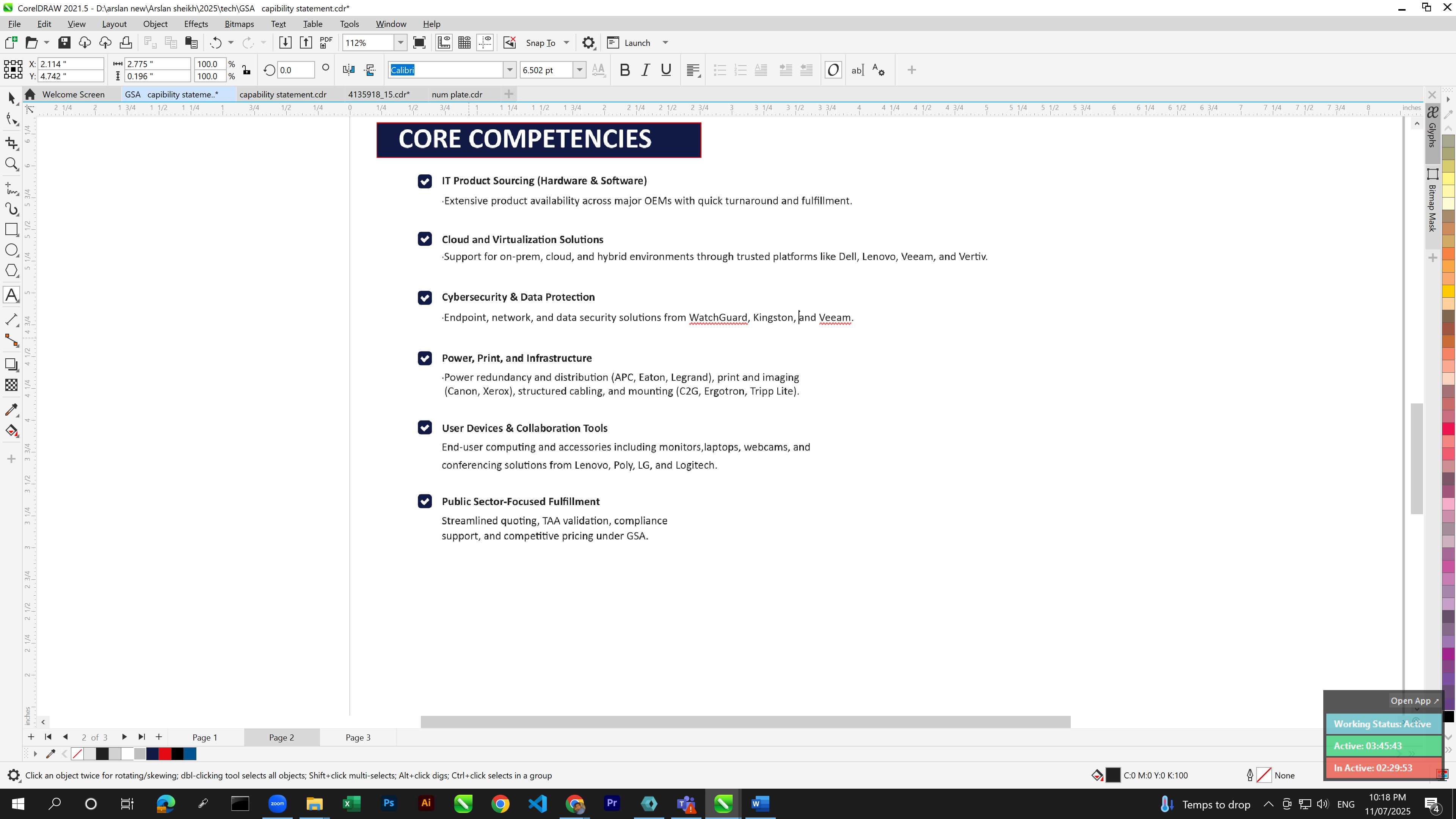Open text alignment dropdown
The height and width of the screenshot is (819, 1456).
point(693,70)
